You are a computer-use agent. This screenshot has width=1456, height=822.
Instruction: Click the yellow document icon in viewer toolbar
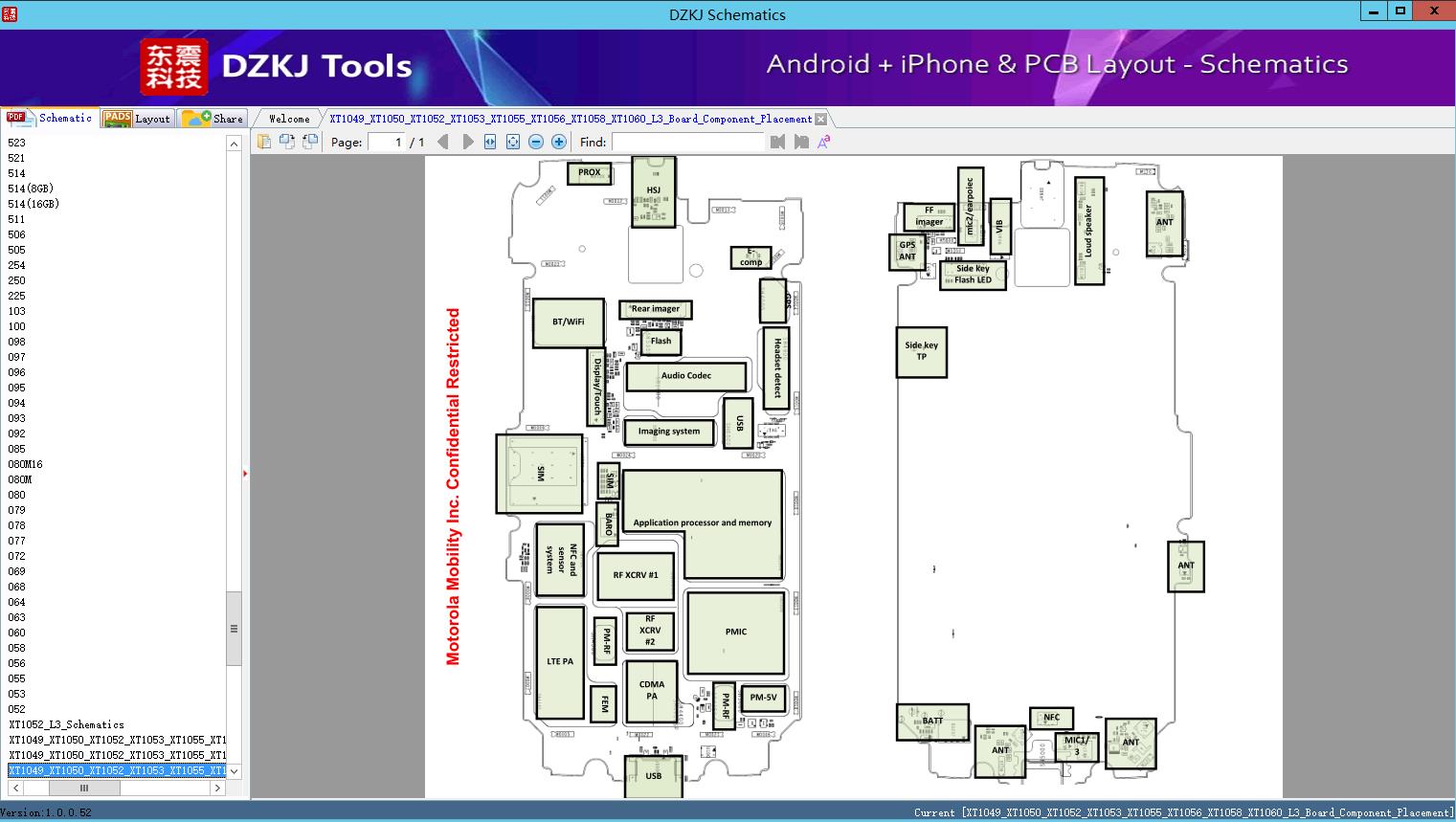(x=264, y=142)
